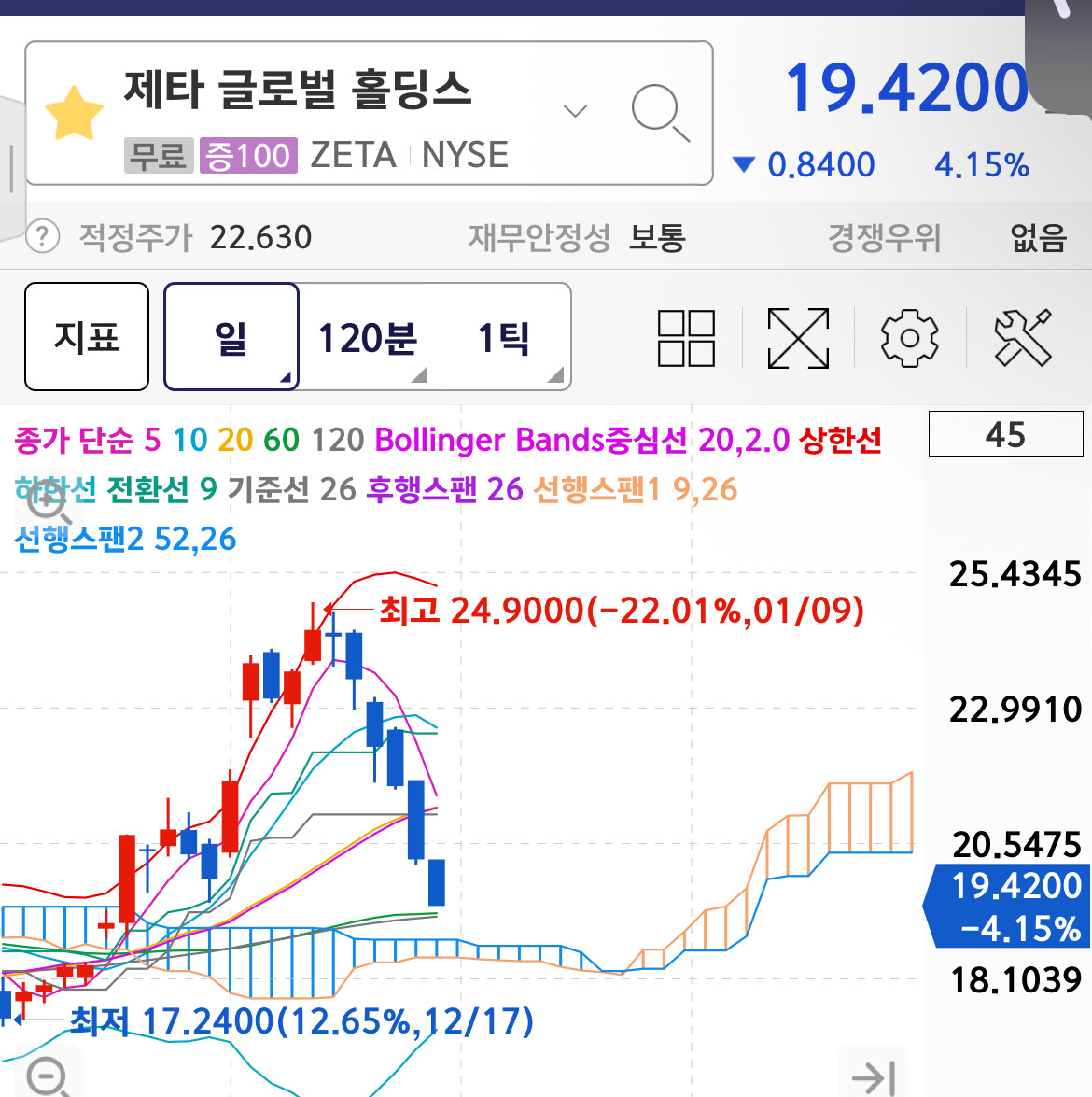Screen dimensions: 1092x1097
Task: Click the 후행스팬 26 legend label
Action: pyautogui.click(x=445, y=489)
